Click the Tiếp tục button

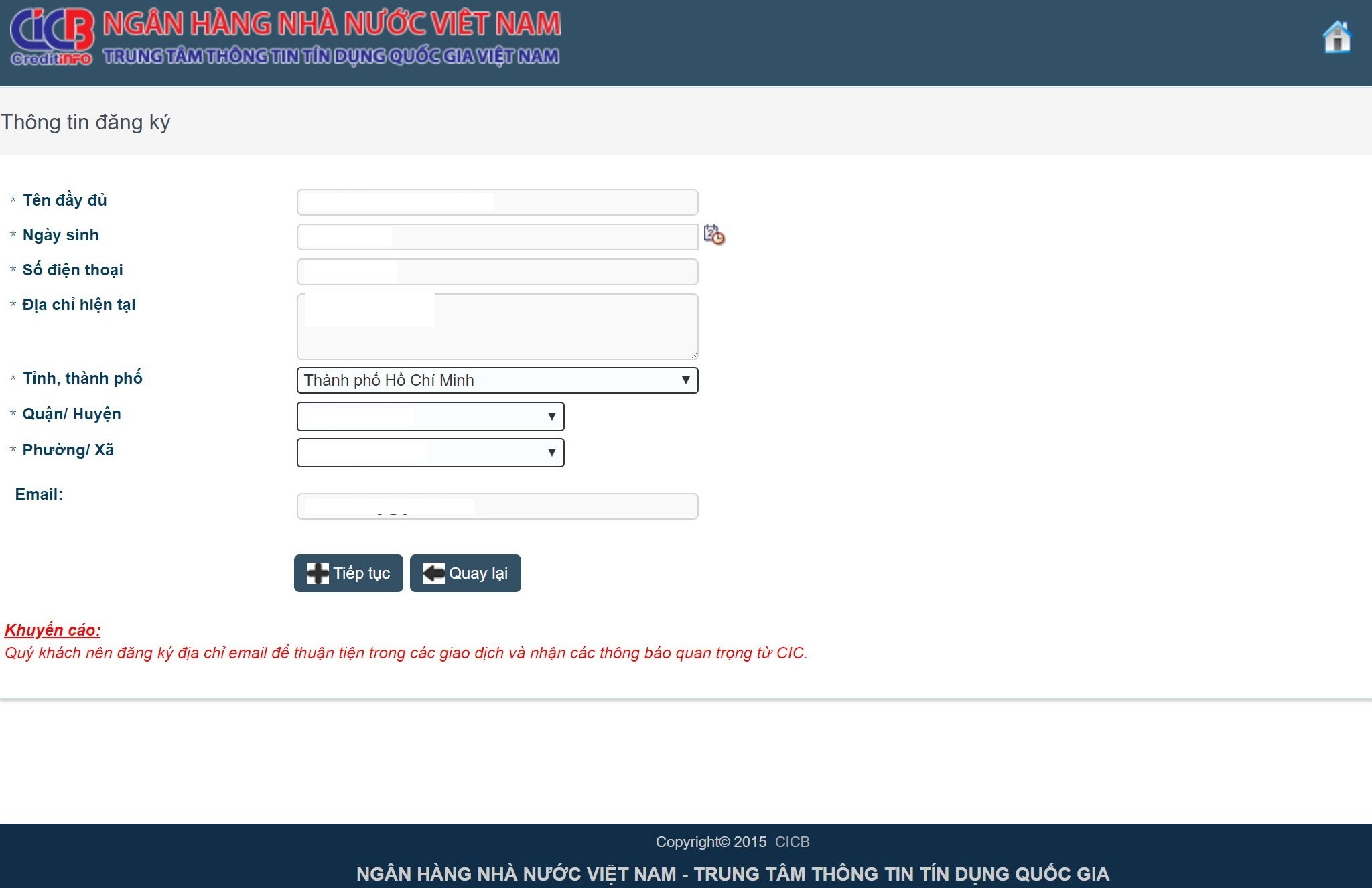(x=348, y=573)
